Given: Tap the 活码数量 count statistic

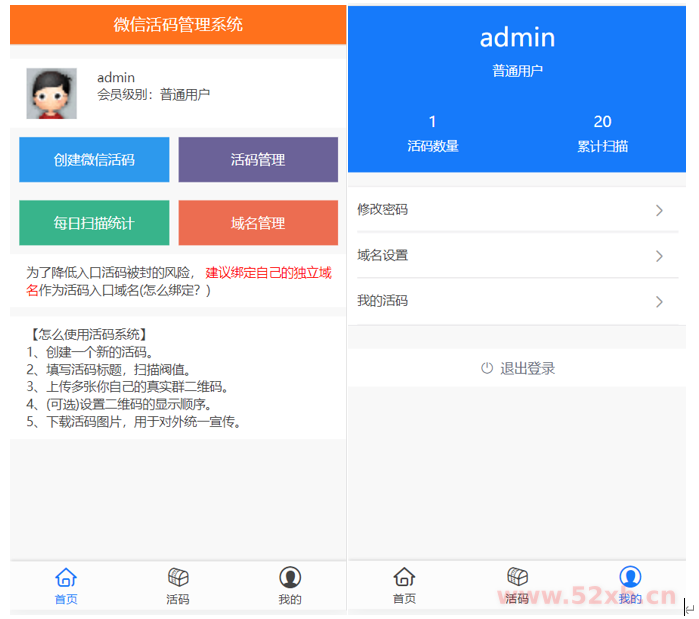Looking at the screenshot, I should [432, 134].
